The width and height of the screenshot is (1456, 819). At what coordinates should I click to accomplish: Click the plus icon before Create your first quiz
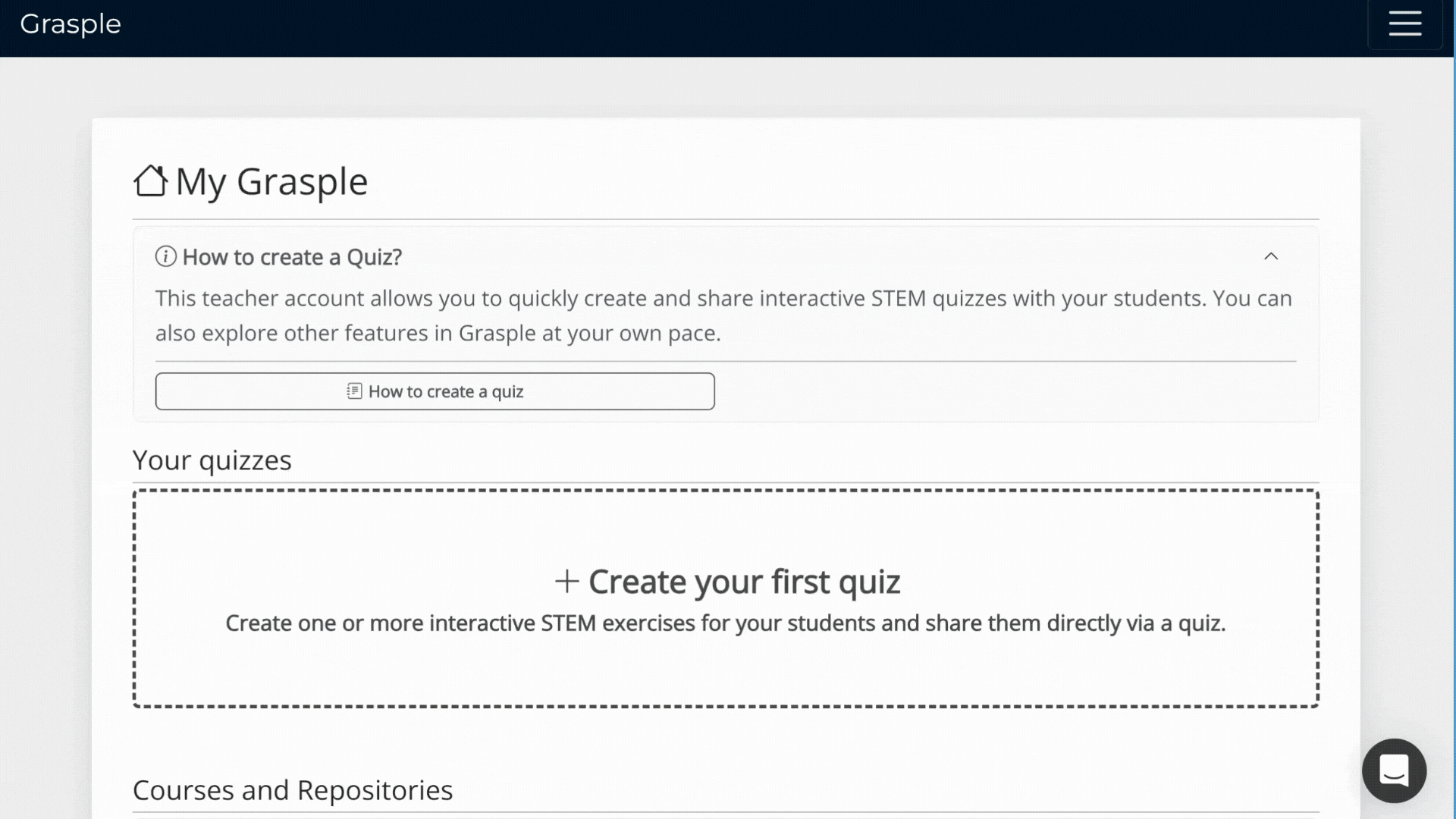566,581
